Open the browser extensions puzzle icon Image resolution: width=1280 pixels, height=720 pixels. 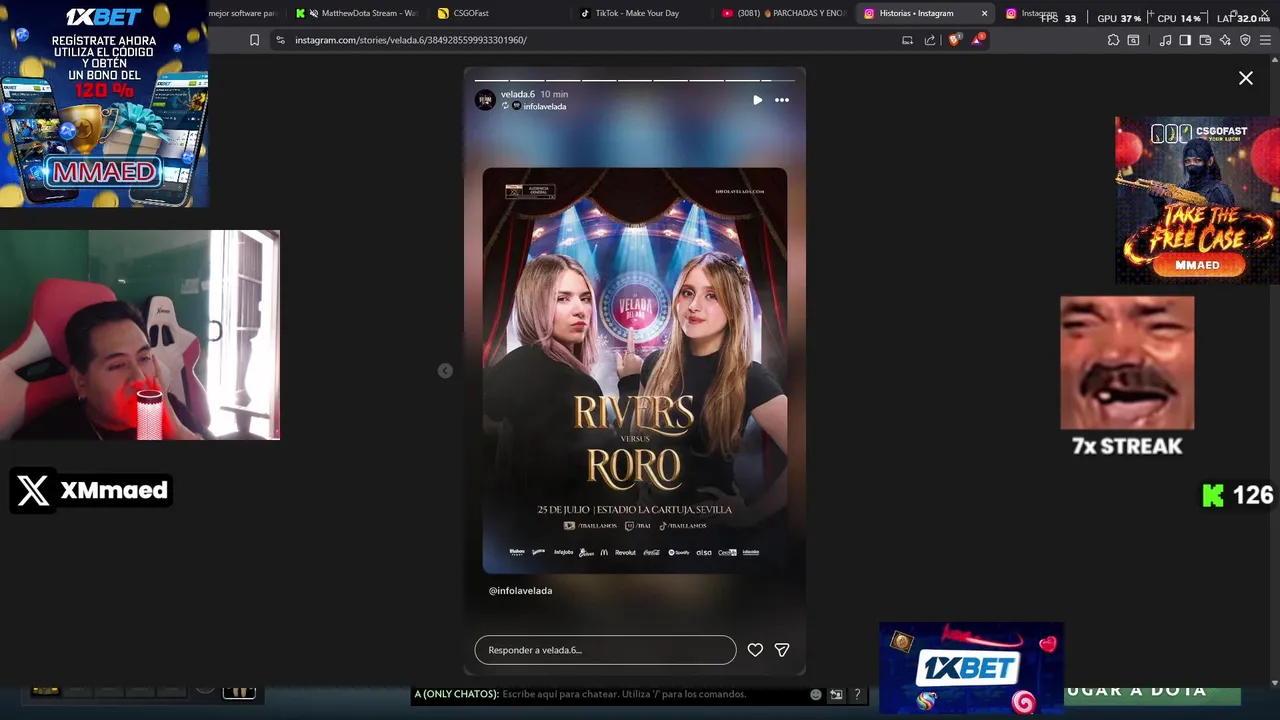pos(1113,40)
